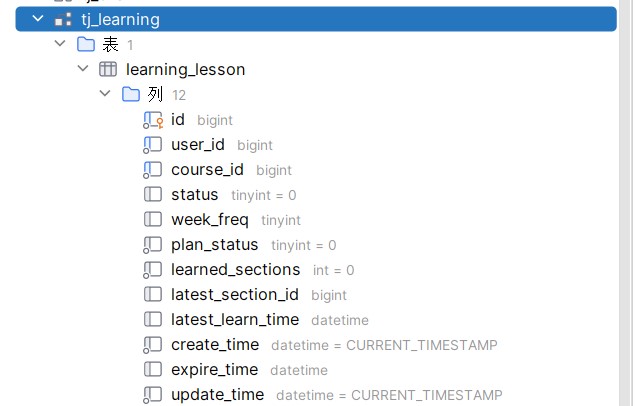Click the vertical scrollbar on the right
This screenshot has height=406, width=636.
626,203
